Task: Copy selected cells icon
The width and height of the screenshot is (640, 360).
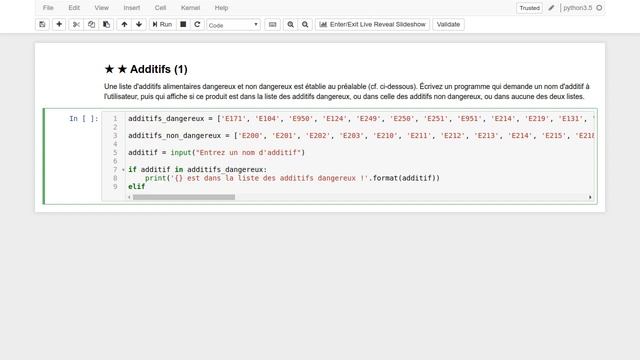Action: tap(91, 24)
